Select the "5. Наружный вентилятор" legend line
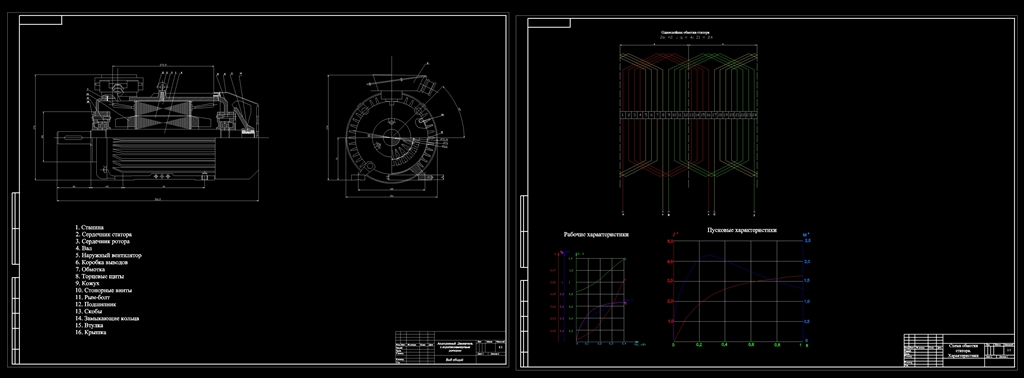The width and height of the screenshot is (1024, 378). (x=108, y=255)
